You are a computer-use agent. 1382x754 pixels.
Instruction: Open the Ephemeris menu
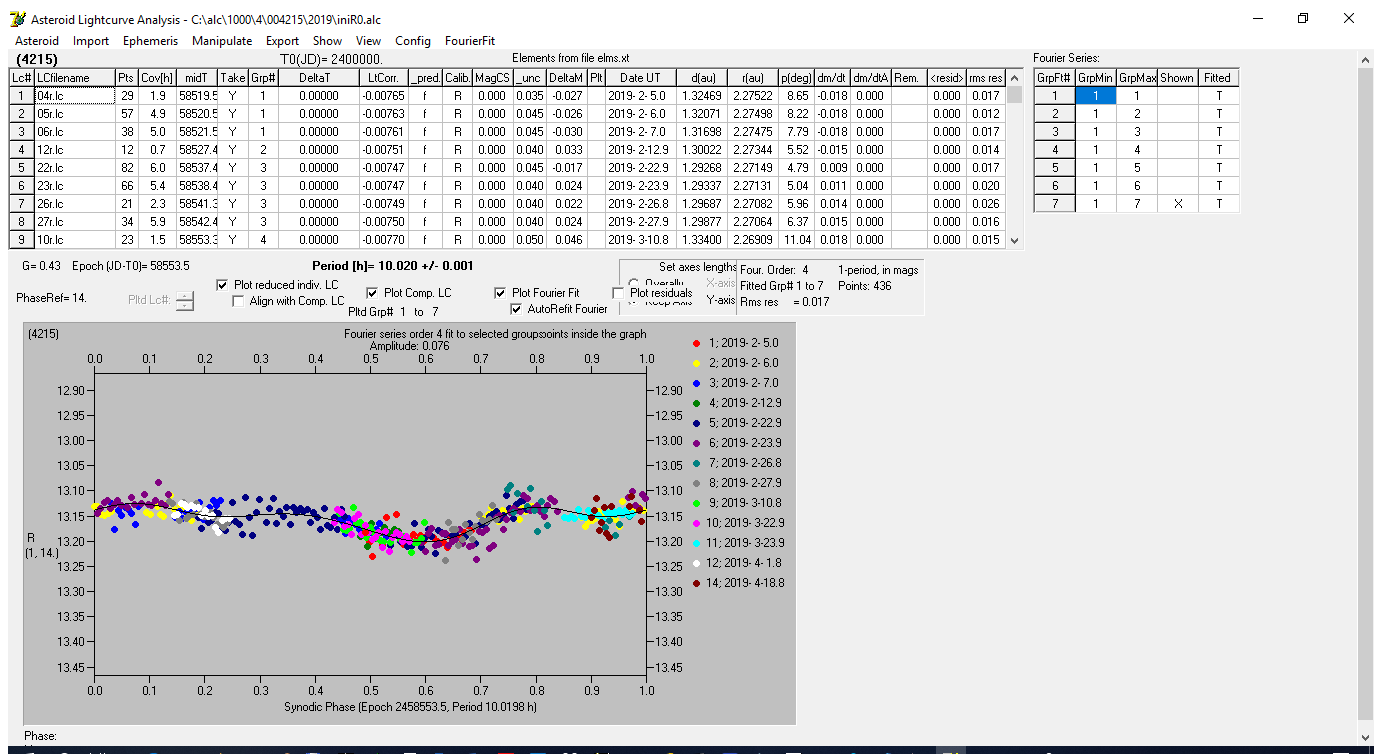tap(150, 41)
